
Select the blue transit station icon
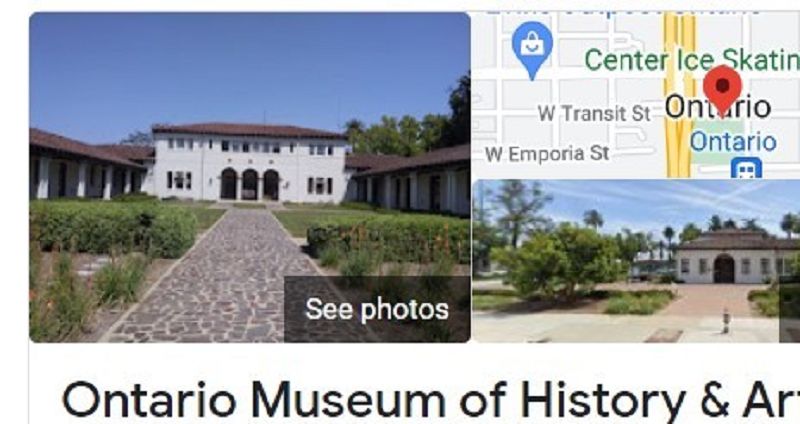point(746,168)
